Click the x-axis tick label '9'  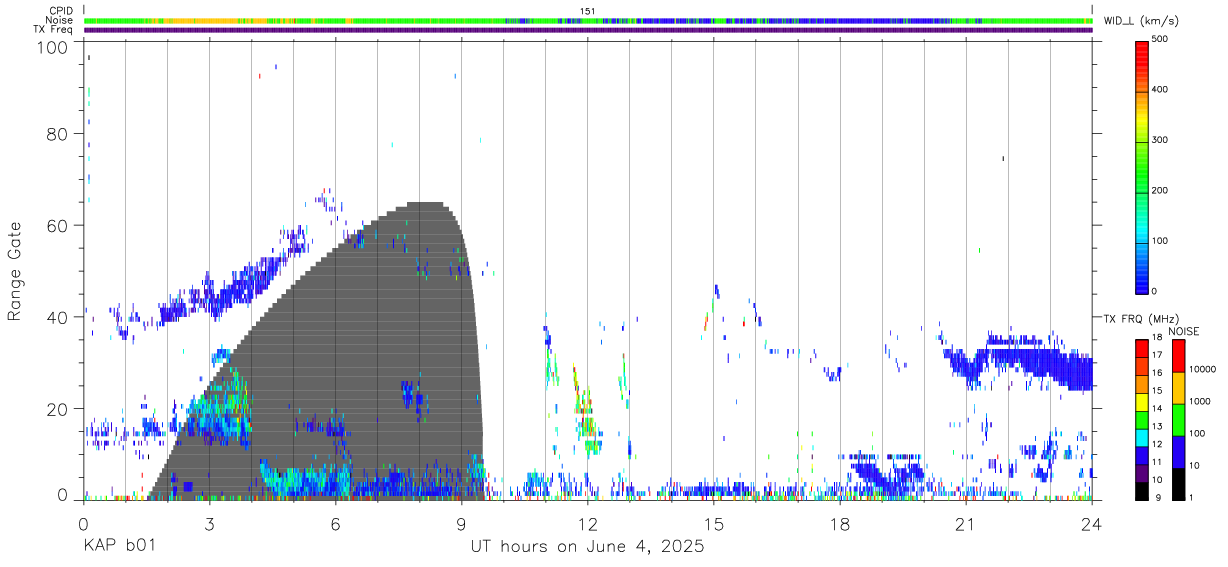(x=461, y=524)
